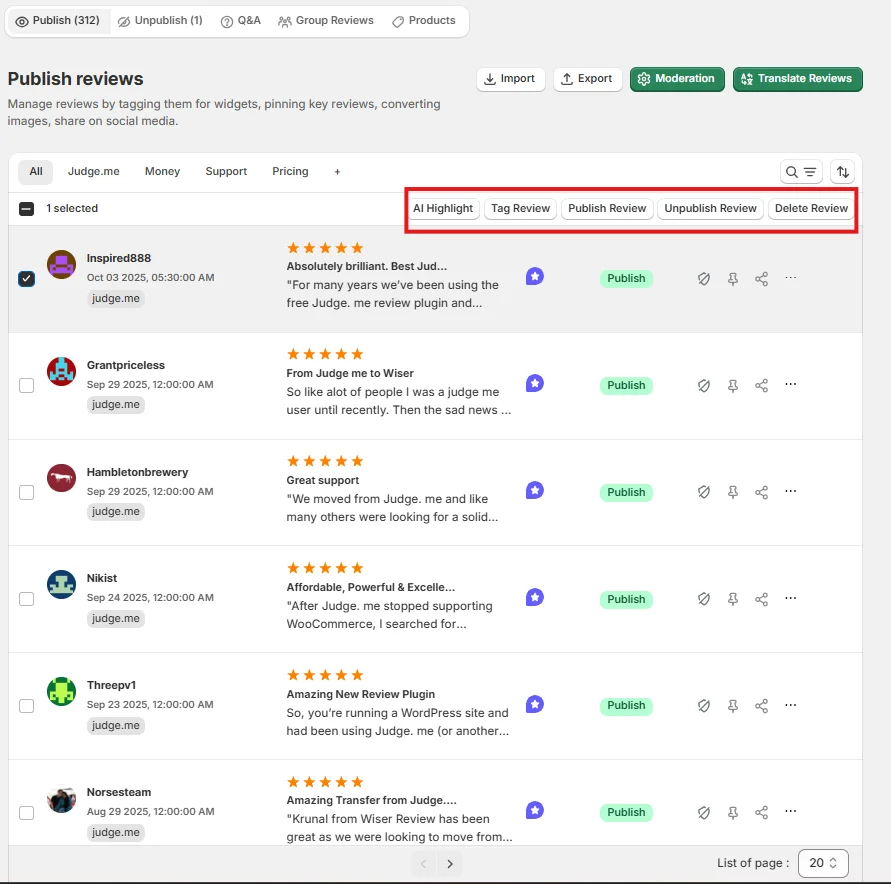
Task: Select the Money filter tab
Action: pyautogui.click(x=162, y=171)
